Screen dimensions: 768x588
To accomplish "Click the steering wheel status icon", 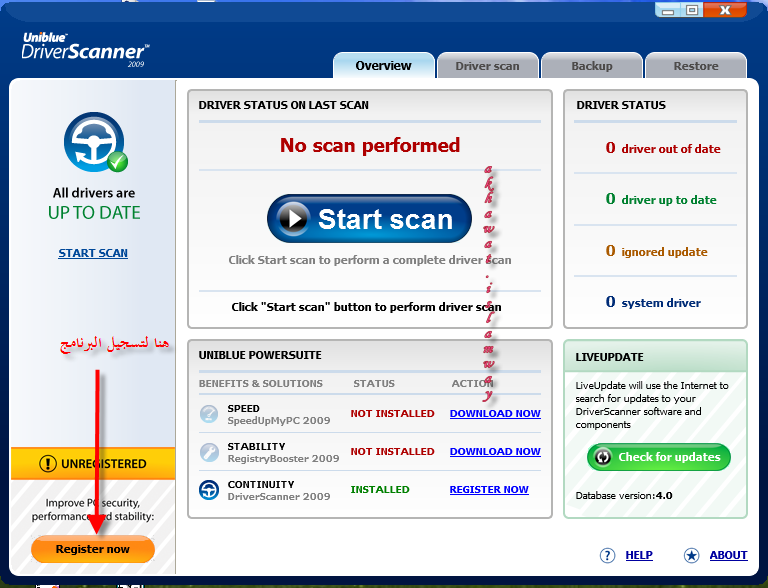I will point(94,142).
